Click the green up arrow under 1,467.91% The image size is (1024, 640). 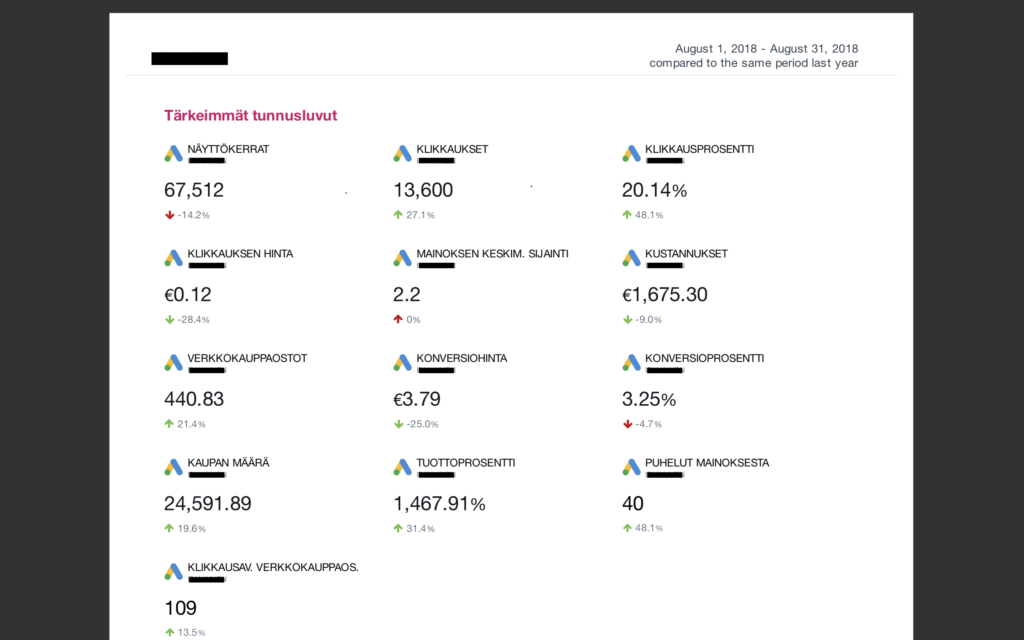coord(398,528)
